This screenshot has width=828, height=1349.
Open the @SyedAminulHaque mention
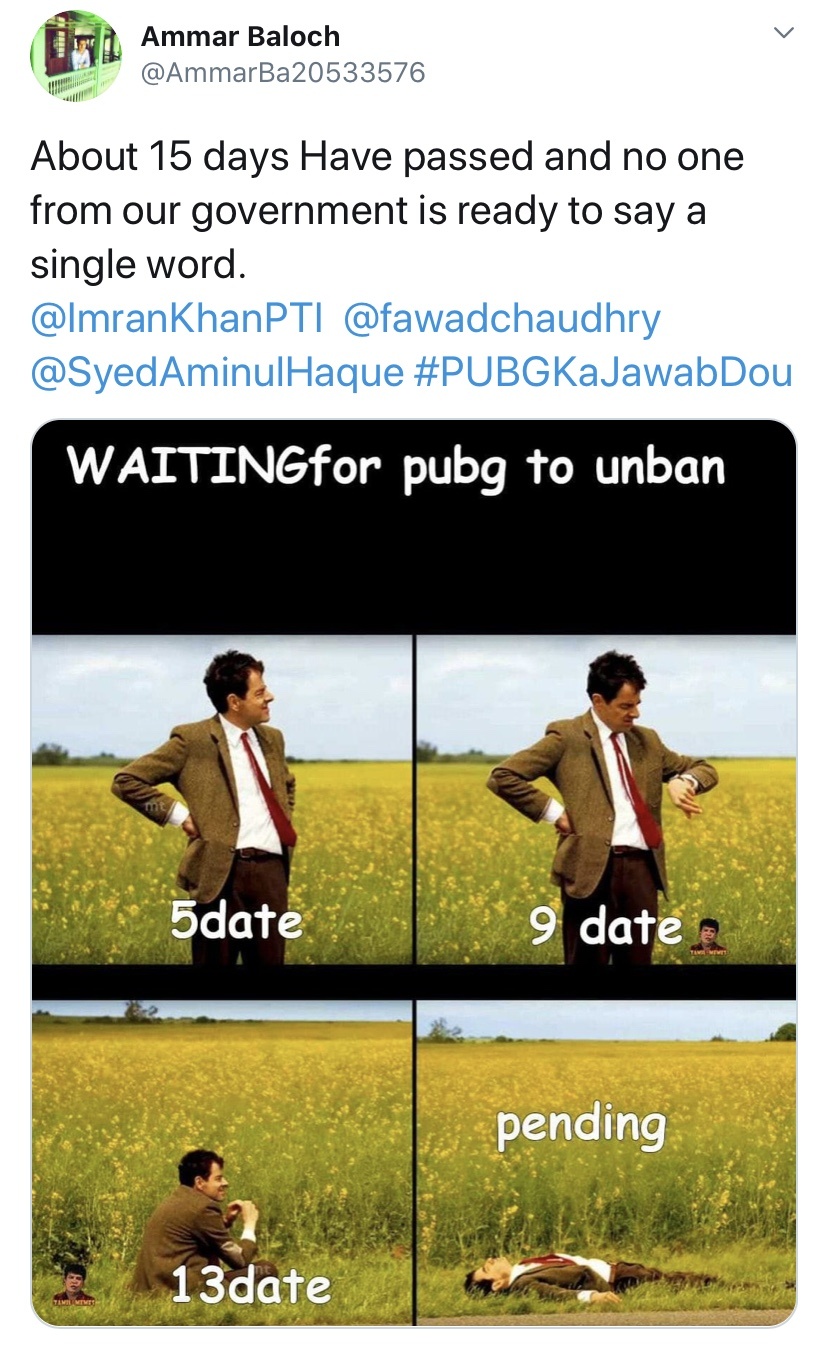pos(216,373)
